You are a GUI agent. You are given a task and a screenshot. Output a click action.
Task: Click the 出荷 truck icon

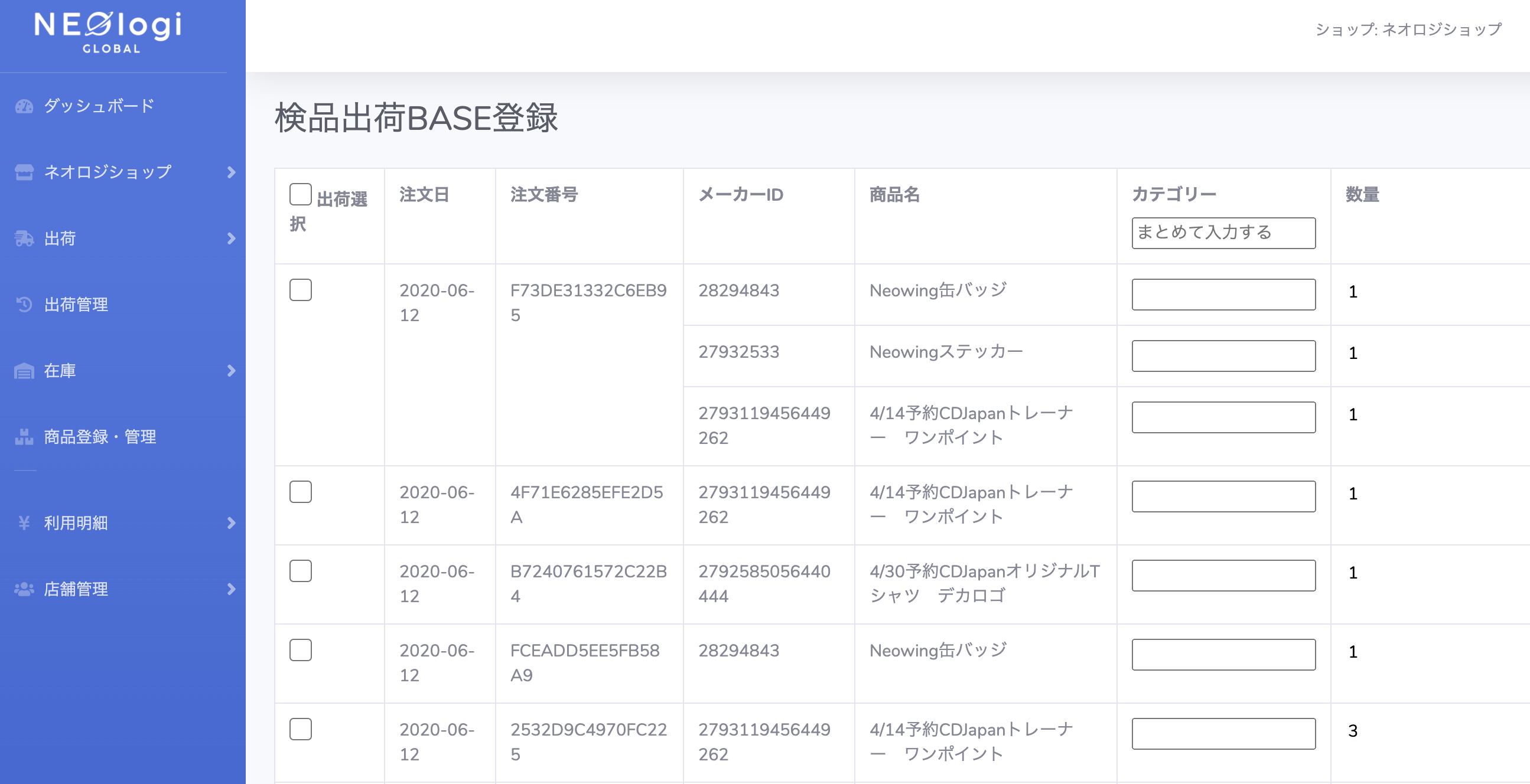click(24, 239)
